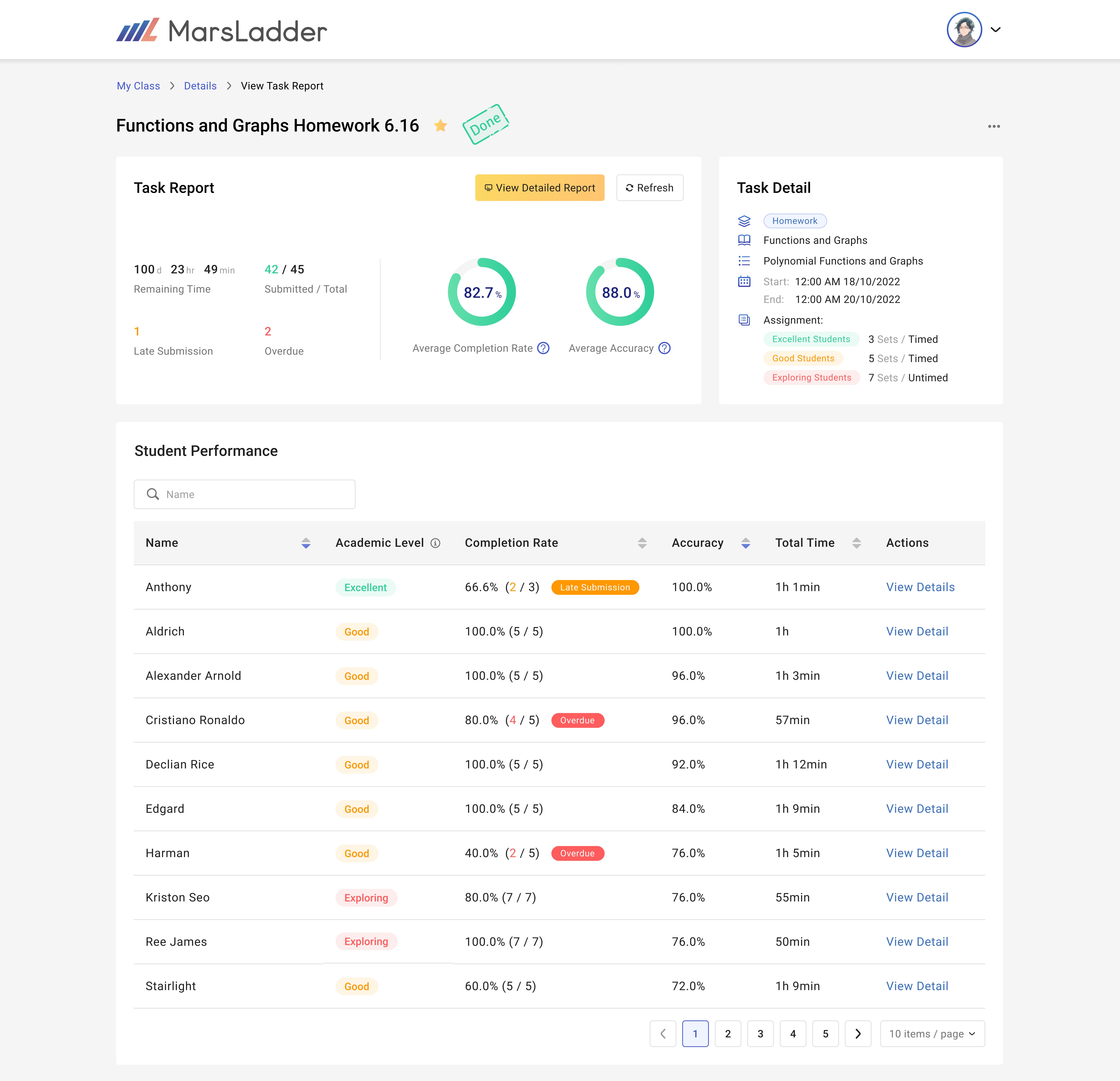Click help icon beside Average Accuracy
The height and width of the screenshot is (1081, 1120).
pyautogui.click(x=664, y=348)
